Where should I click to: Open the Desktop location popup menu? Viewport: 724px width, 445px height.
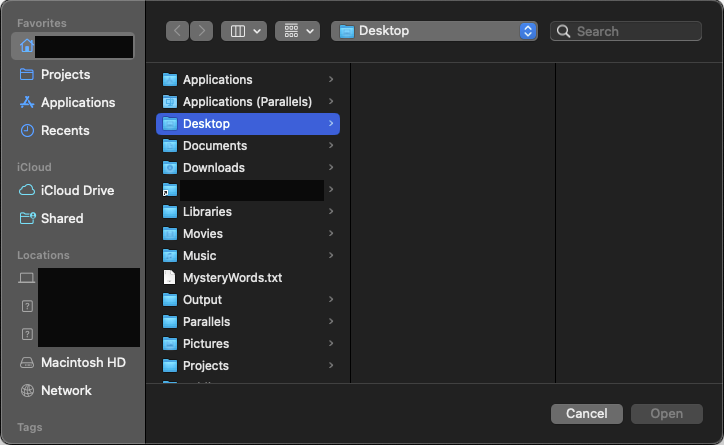pyautogui.click(x=435, y=31)
